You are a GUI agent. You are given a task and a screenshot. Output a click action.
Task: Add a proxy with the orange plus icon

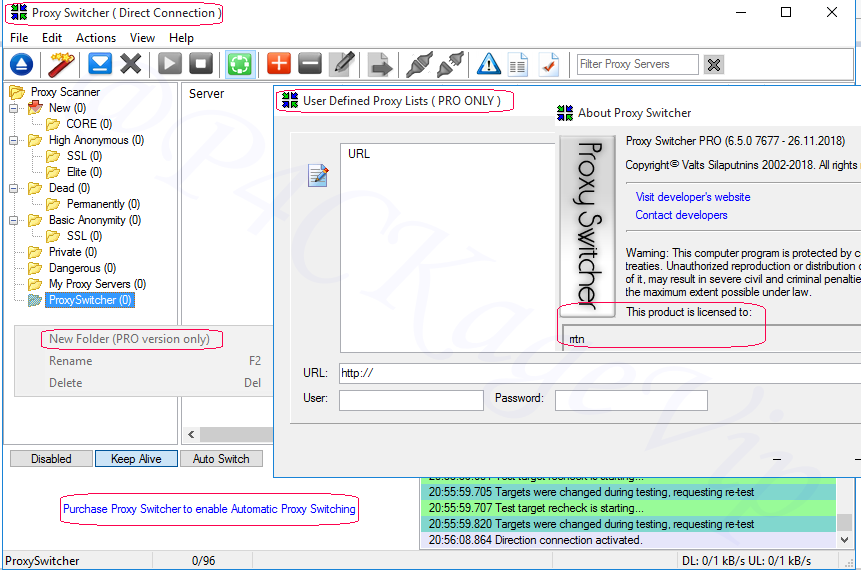pyautogui.click(x=279, y=64)
